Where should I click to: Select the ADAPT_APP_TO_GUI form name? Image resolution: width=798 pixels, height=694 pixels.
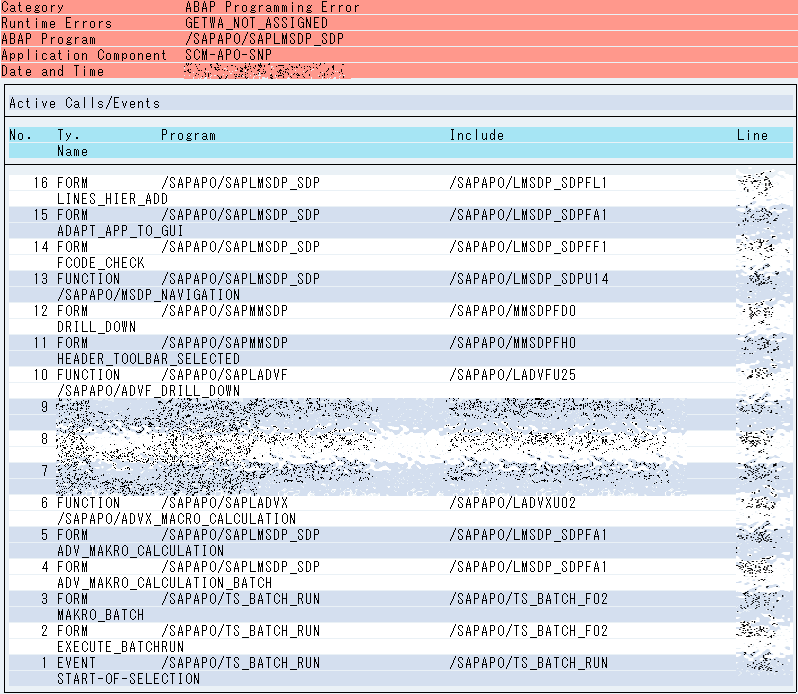pos(120,231)
